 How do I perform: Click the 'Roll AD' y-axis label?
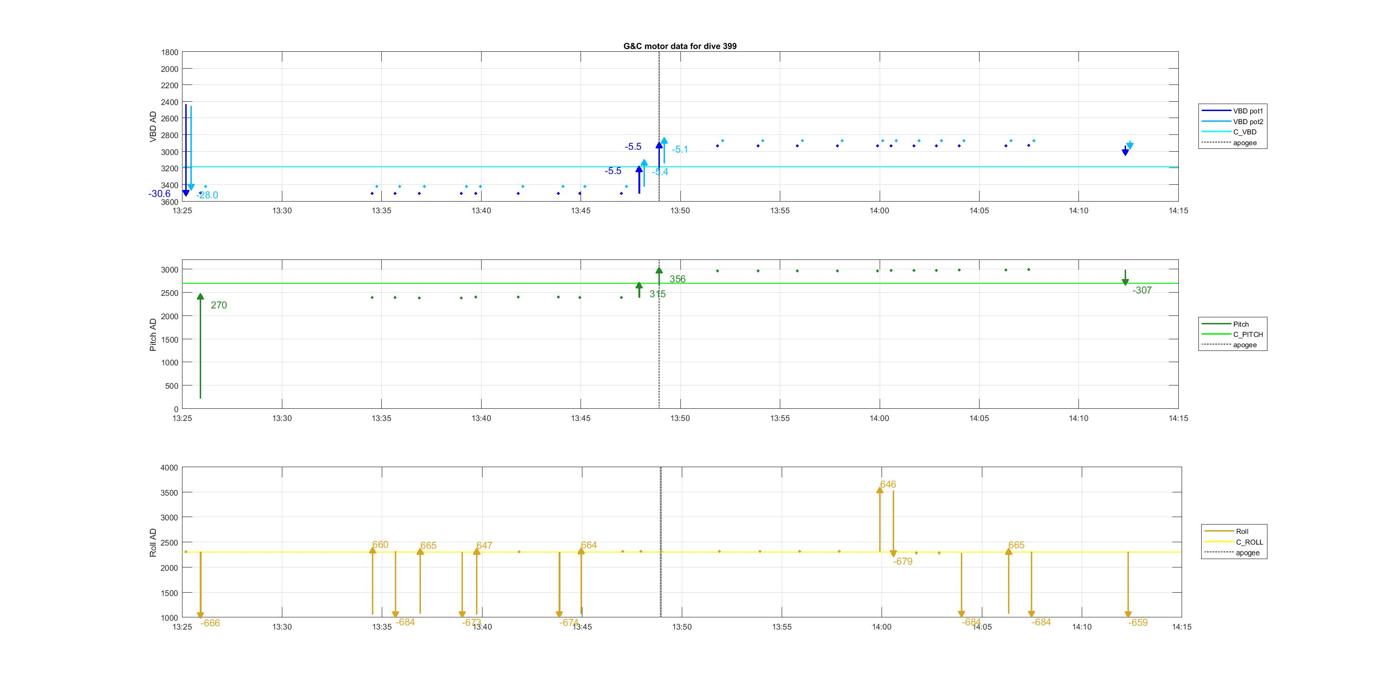click(x=153, y=543)
